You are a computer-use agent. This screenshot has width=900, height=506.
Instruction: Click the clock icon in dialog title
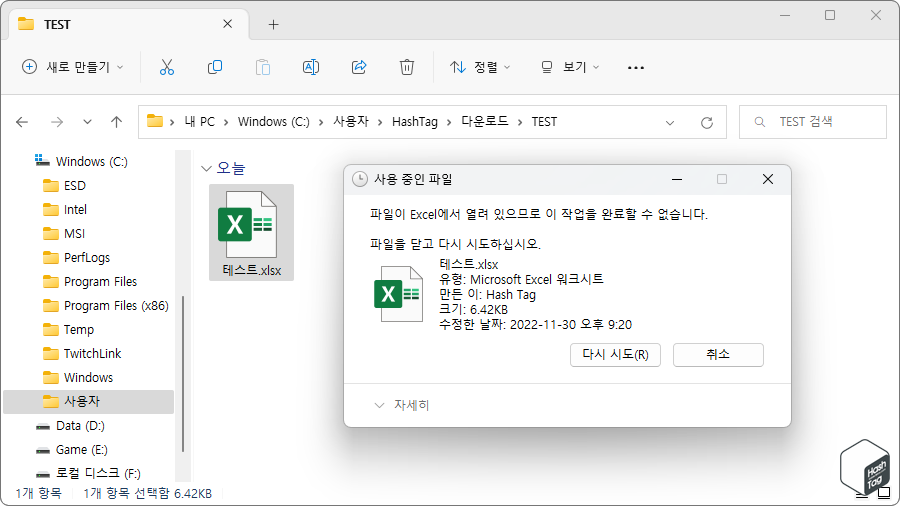[x=359, y=180]
